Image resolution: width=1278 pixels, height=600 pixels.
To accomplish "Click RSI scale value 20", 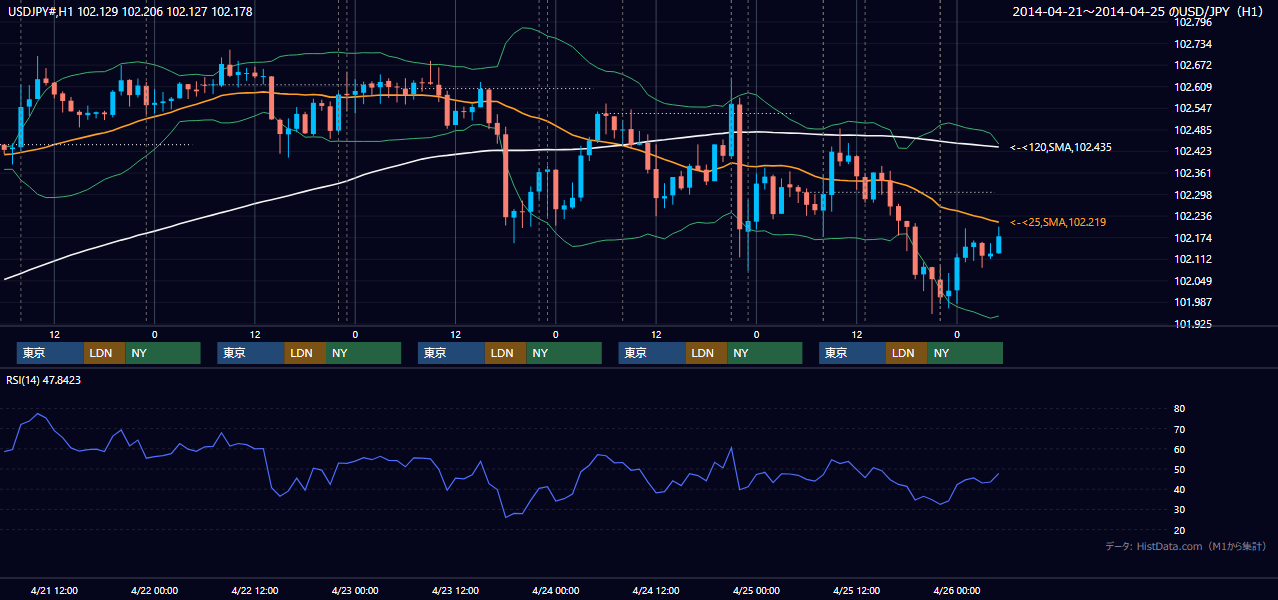I will [x=1180, y=530].
